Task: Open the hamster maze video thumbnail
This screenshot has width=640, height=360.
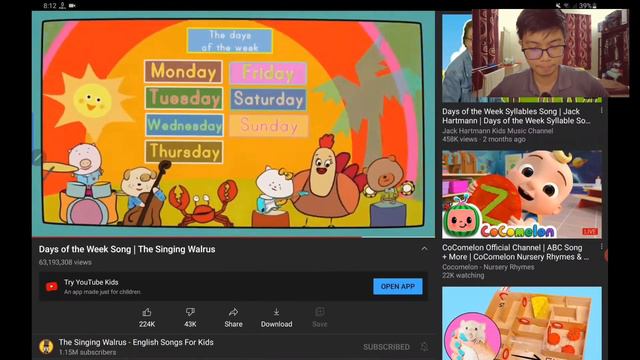Action: tap(522, 323)
